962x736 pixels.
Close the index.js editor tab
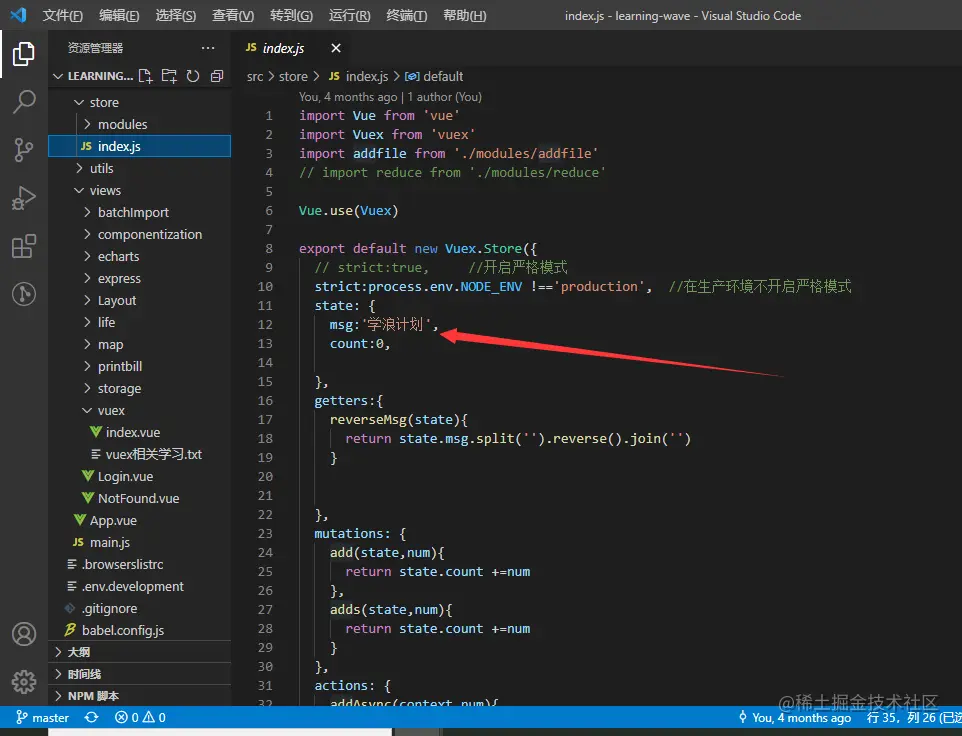336,48
